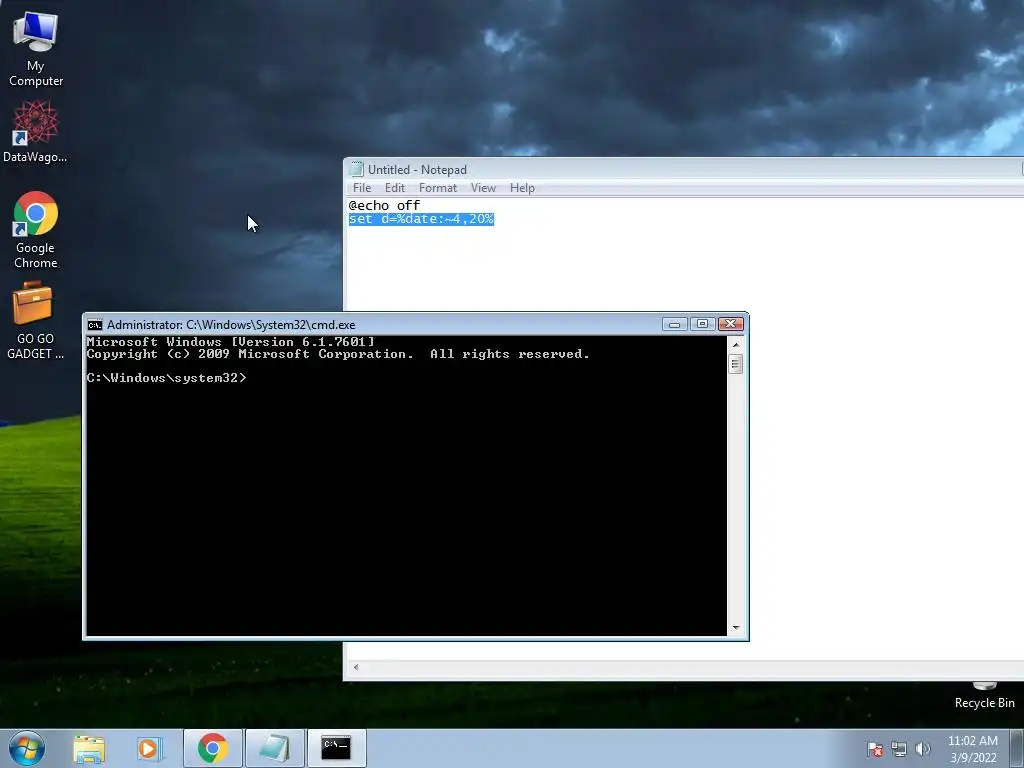Open the Recycle Bin on the desktop

pos(984,696)
